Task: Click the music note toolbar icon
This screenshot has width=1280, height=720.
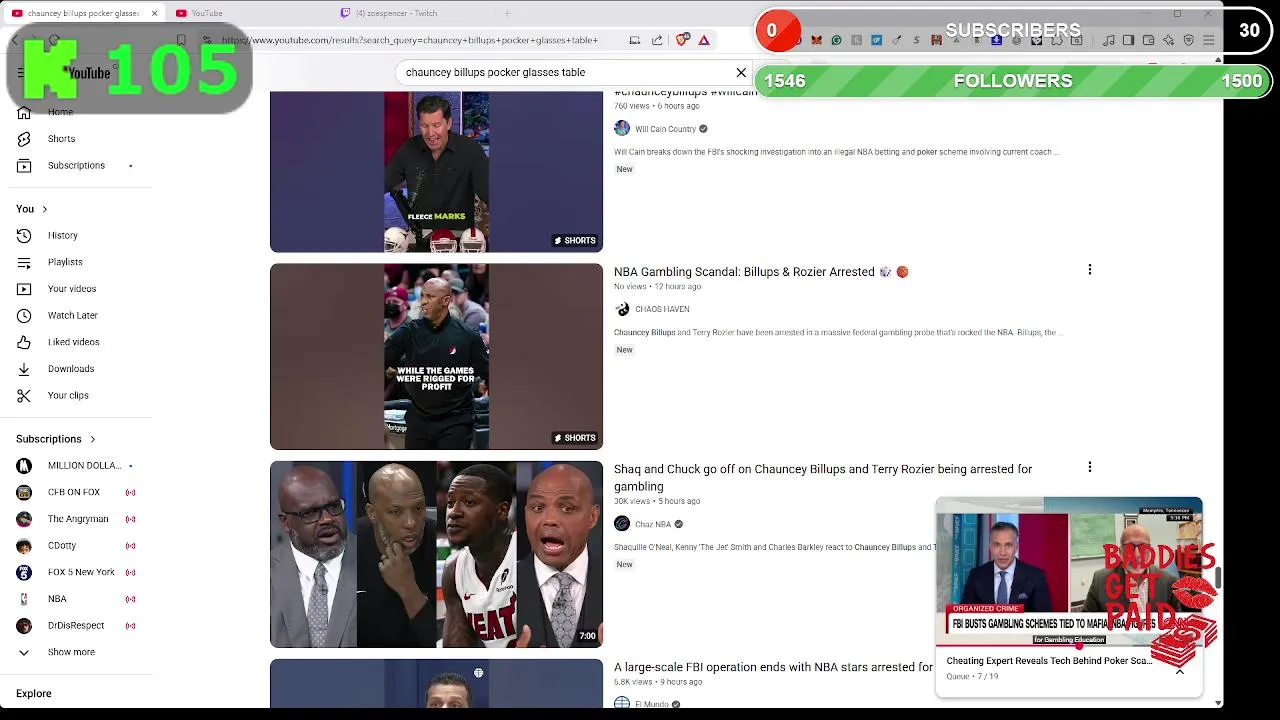Action: pyautogui.click(x=1108, y=40)
